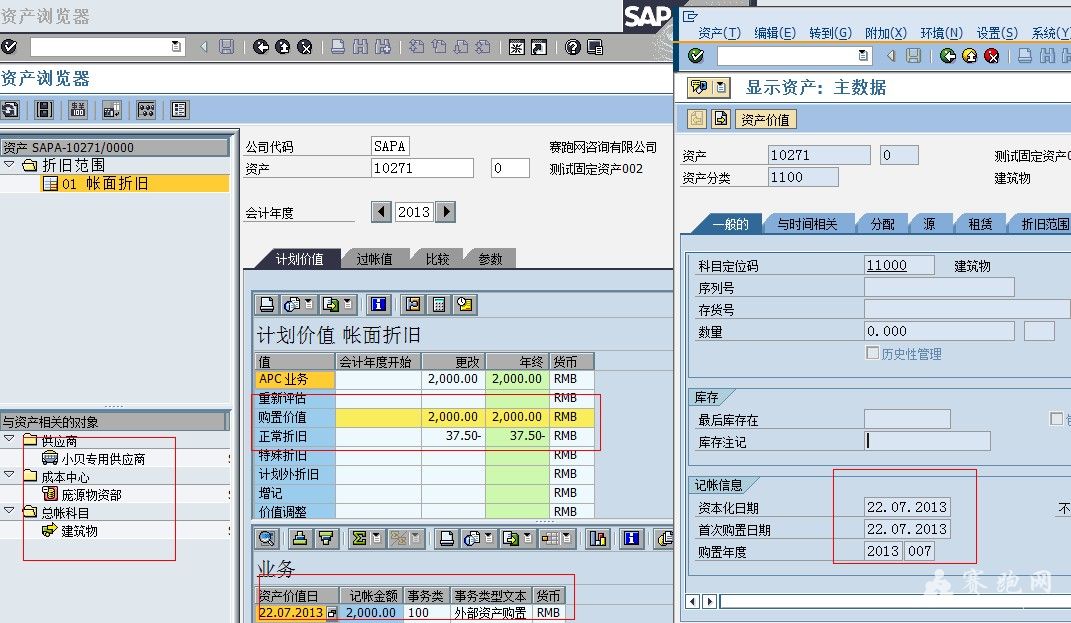
Task: Click green checkmark Enter icon in asset browser
Action: [x=9, y=46]
